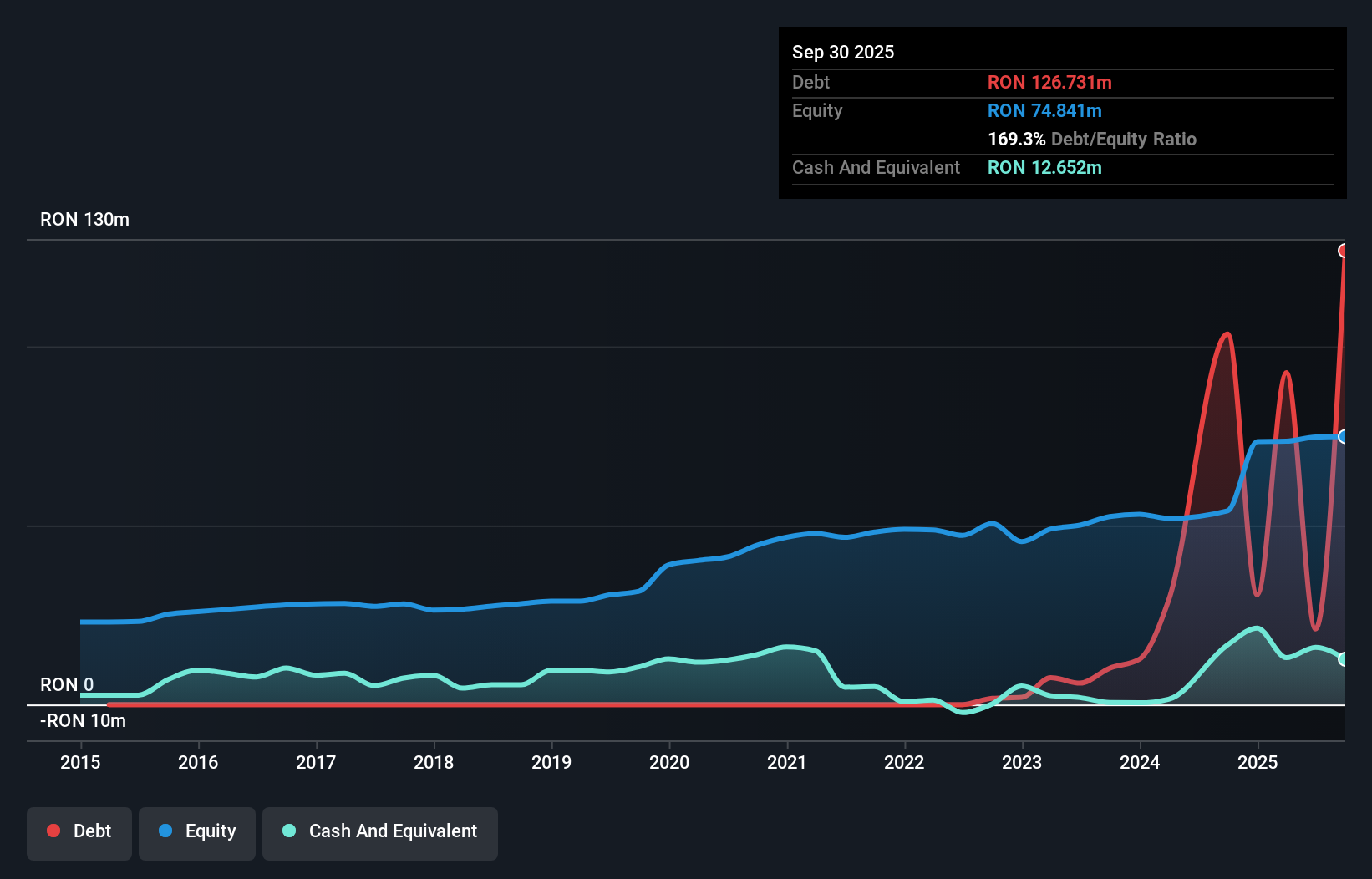The height and width of the screenshot is (879, 1372).
Task: Click the teal RON 12.652m value in the tooltip
Action: point(1044,168)
